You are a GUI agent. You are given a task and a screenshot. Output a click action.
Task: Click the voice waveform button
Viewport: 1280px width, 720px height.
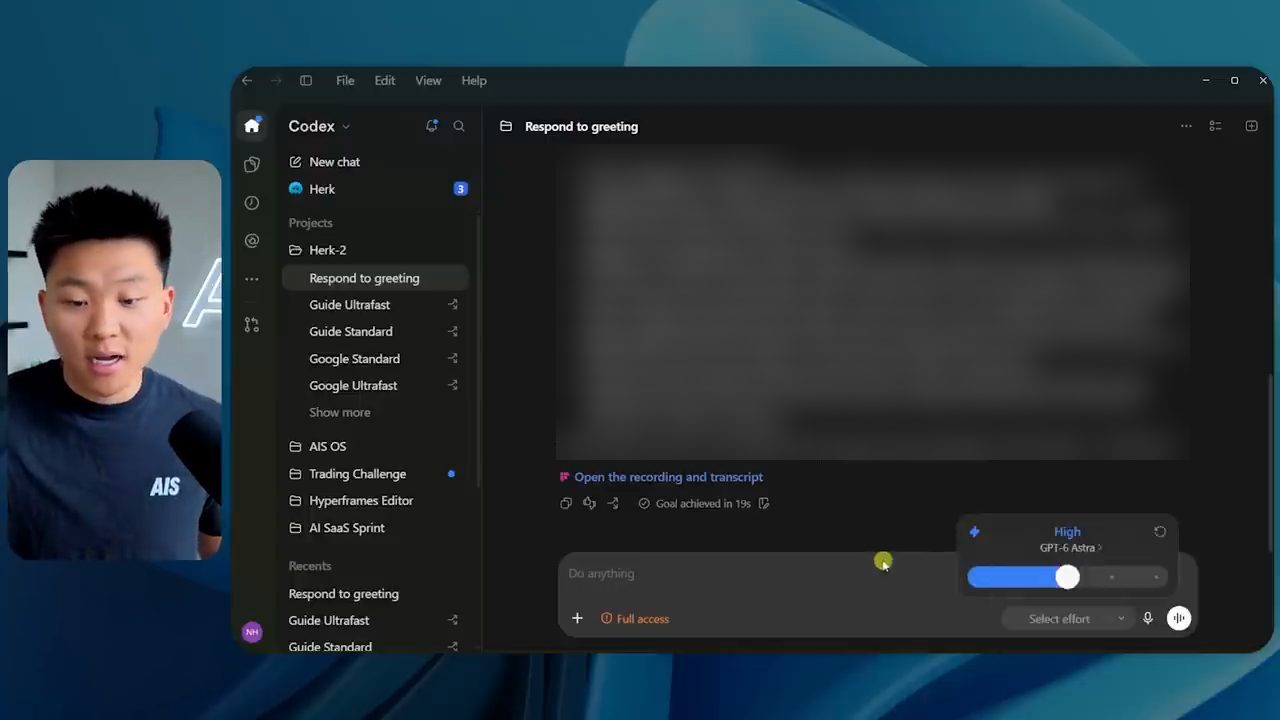click(1179, 618)
